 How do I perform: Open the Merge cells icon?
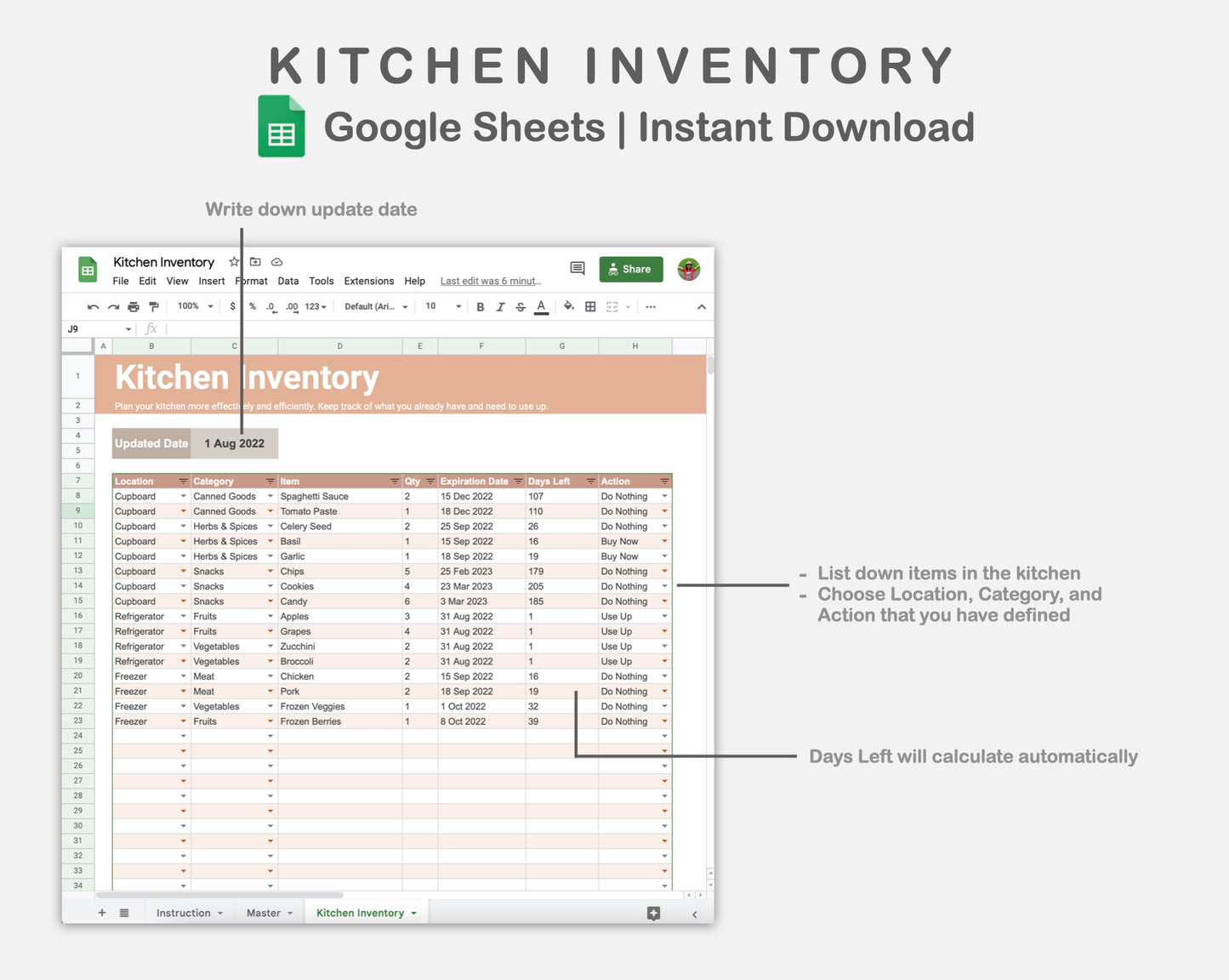612,306
